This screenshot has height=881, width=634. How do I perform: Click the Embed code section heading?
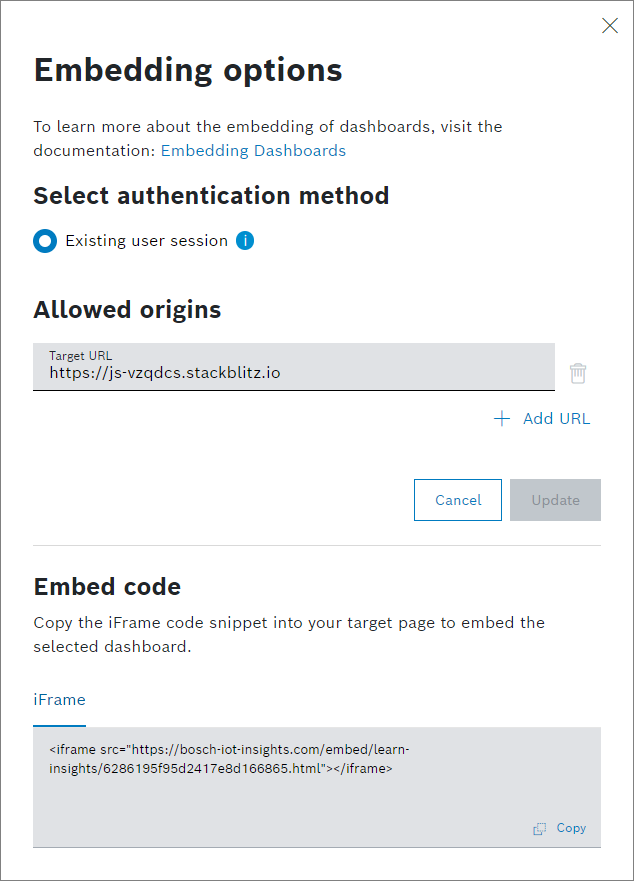107,586
